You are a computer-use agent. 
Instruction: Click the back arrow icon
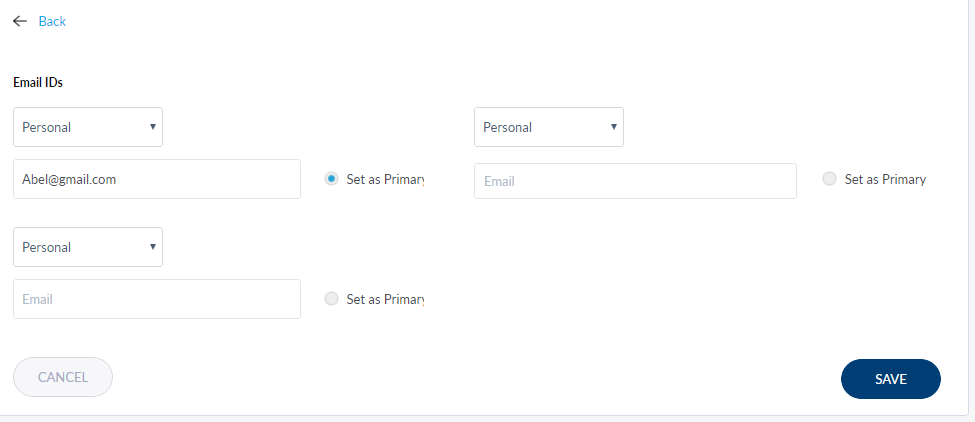19,21
